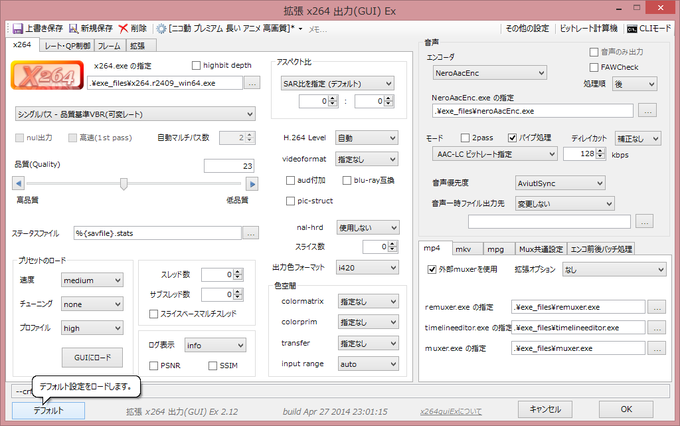Image resolution: width=680 pixels, height=426 pixels.
Task: Browse for timelineeditor.exe path
Action: (657, 328)
